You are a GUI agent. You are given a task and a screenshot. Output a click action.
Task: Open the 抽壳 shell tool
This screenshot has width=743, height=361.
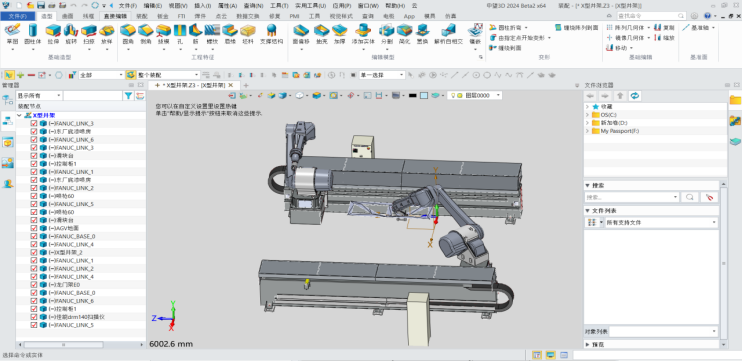click(321, 34)
